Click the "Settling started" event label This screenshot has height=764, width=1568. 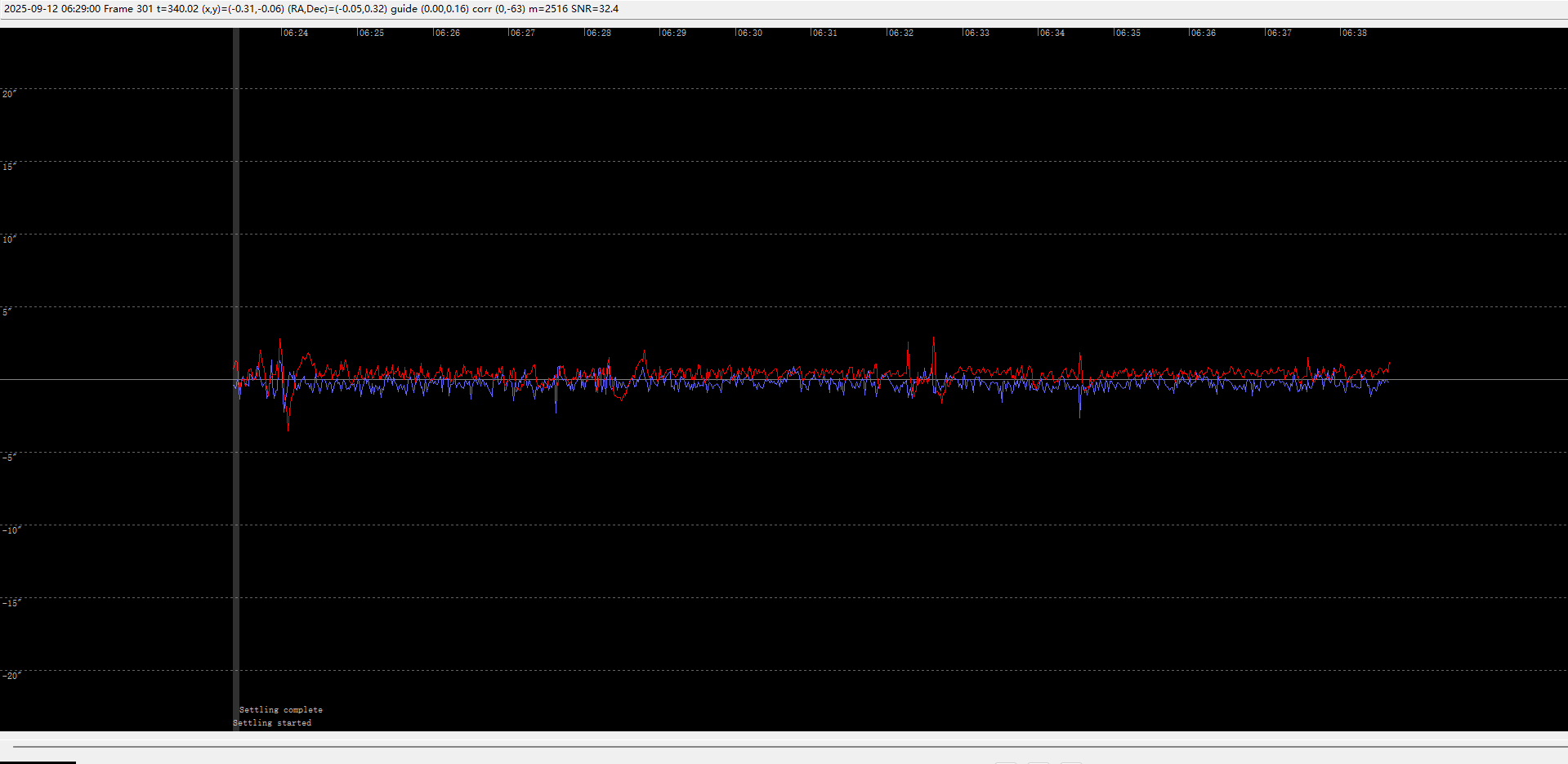tap(272, 723)
